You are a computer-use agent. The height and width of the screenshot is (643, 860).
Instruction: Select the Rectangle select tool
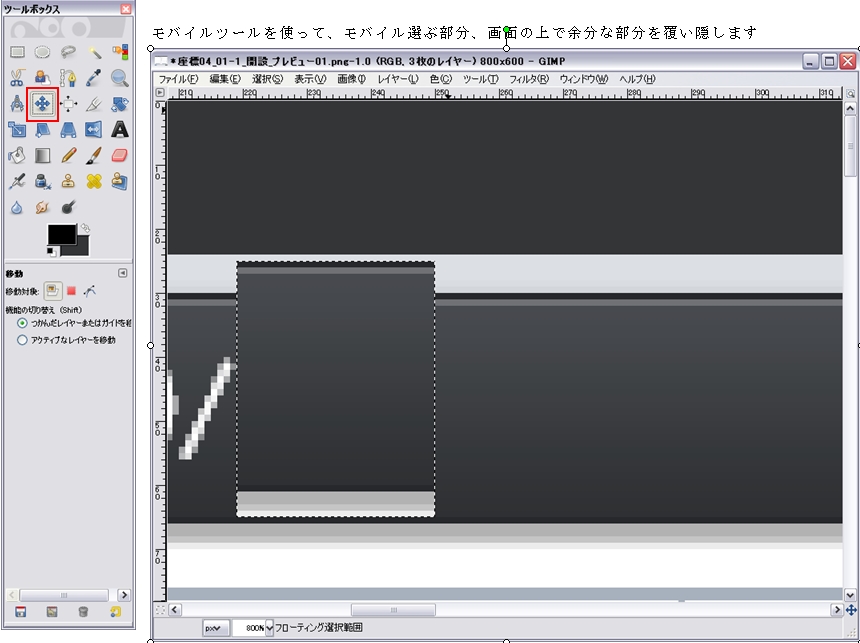point(17,52)
